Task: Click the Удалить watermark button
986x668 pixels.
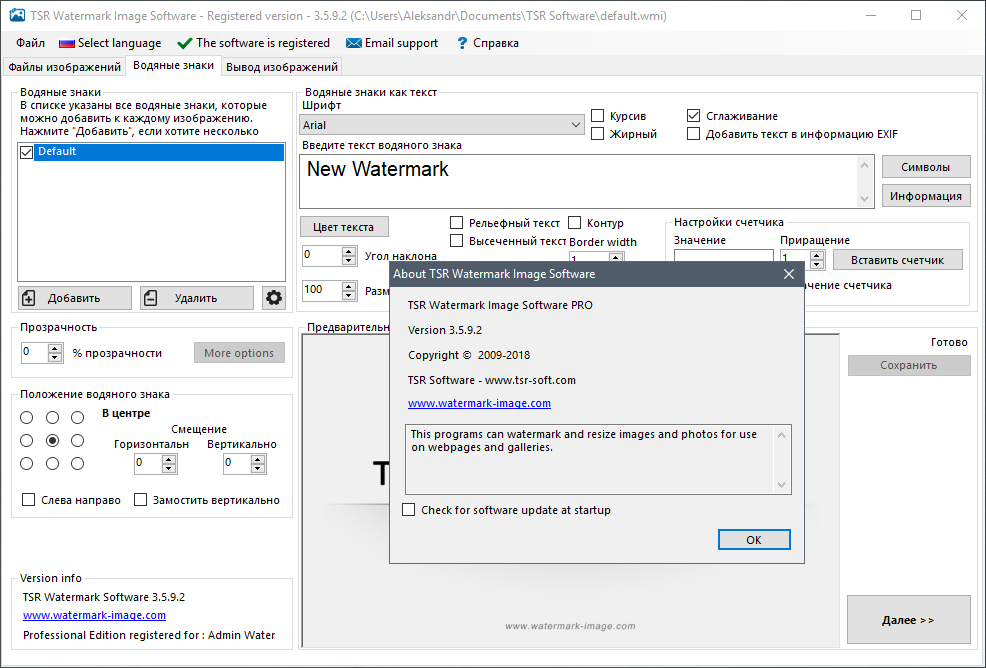Action: pyautogui.click(x=197, y=298)
